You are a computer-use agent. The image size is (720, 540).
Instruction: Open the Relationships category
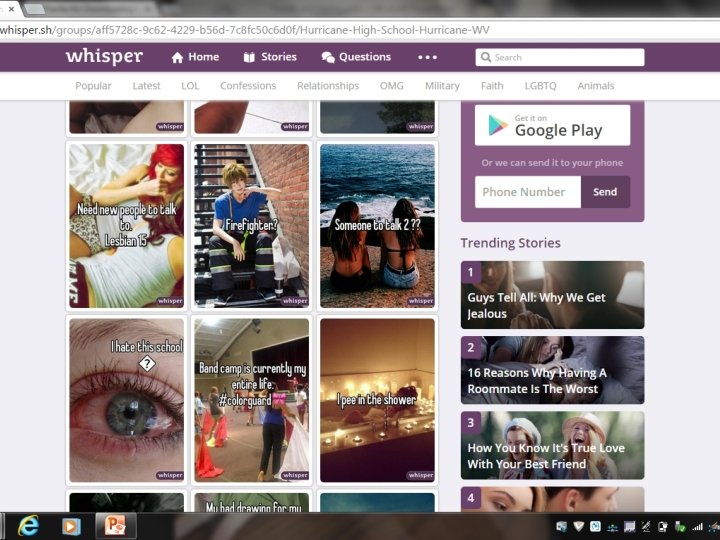pos(328,86)
